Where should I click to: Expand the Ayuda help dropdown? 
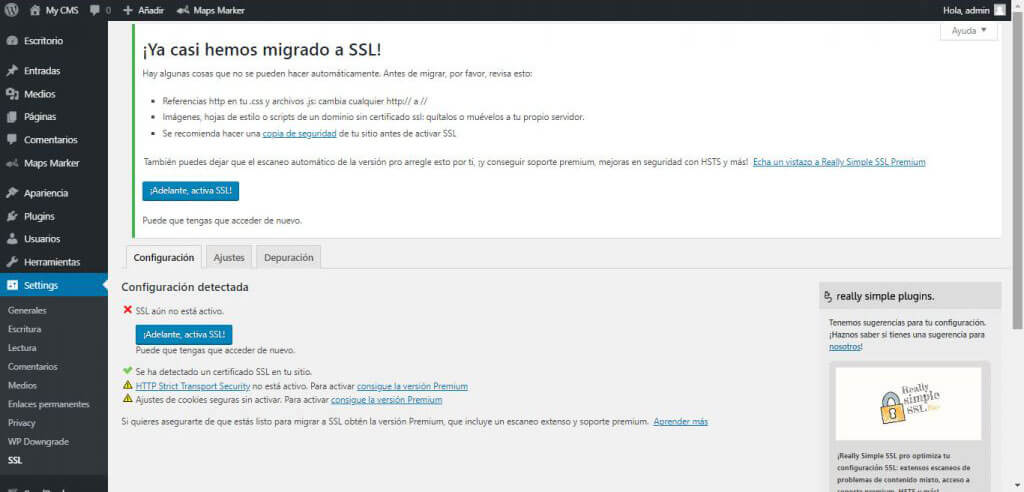[969, 31]
